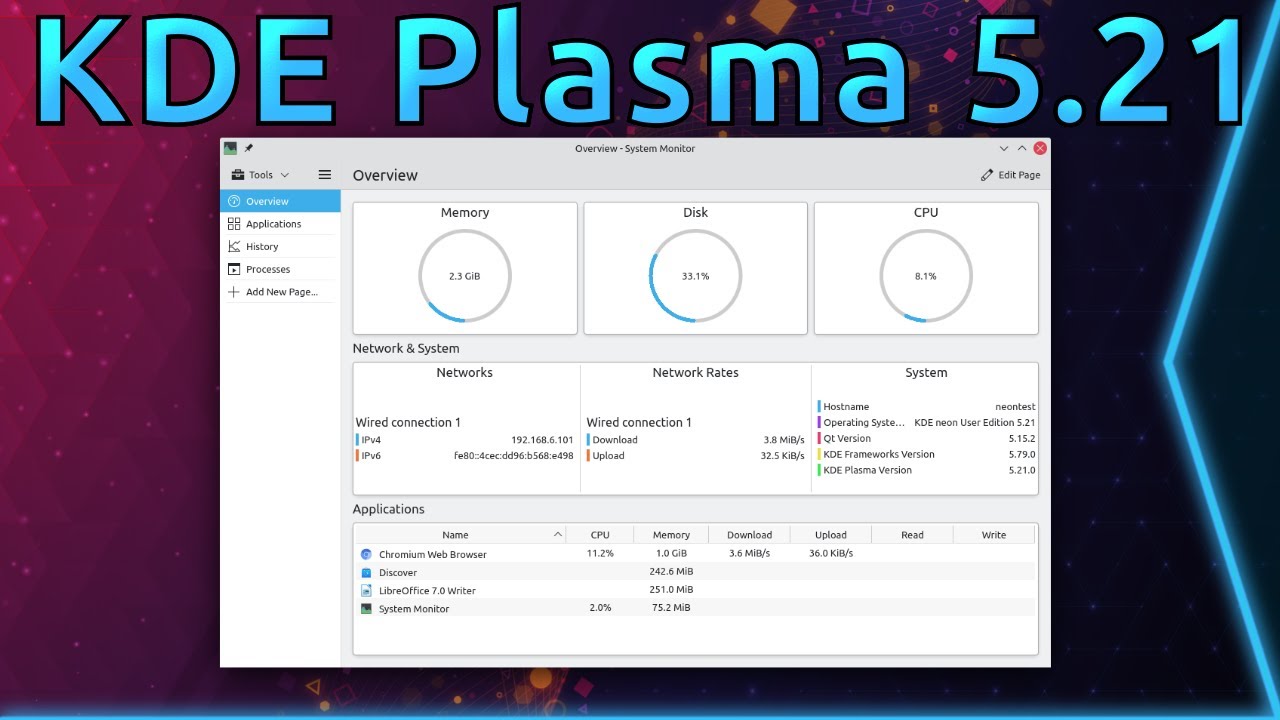Open the Tools dropdown menu
Screen dimensions: 1280x720
pos(261,175)
